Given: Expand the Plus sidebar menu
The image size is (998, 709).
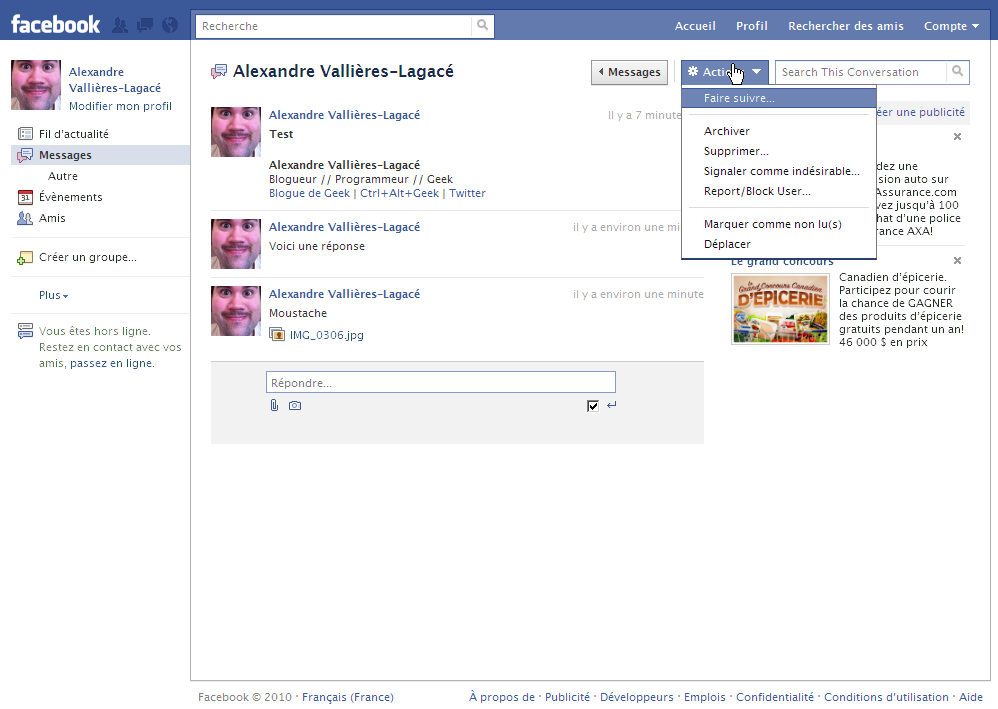Looking at the screenshot, I should (x=53, y=295).
